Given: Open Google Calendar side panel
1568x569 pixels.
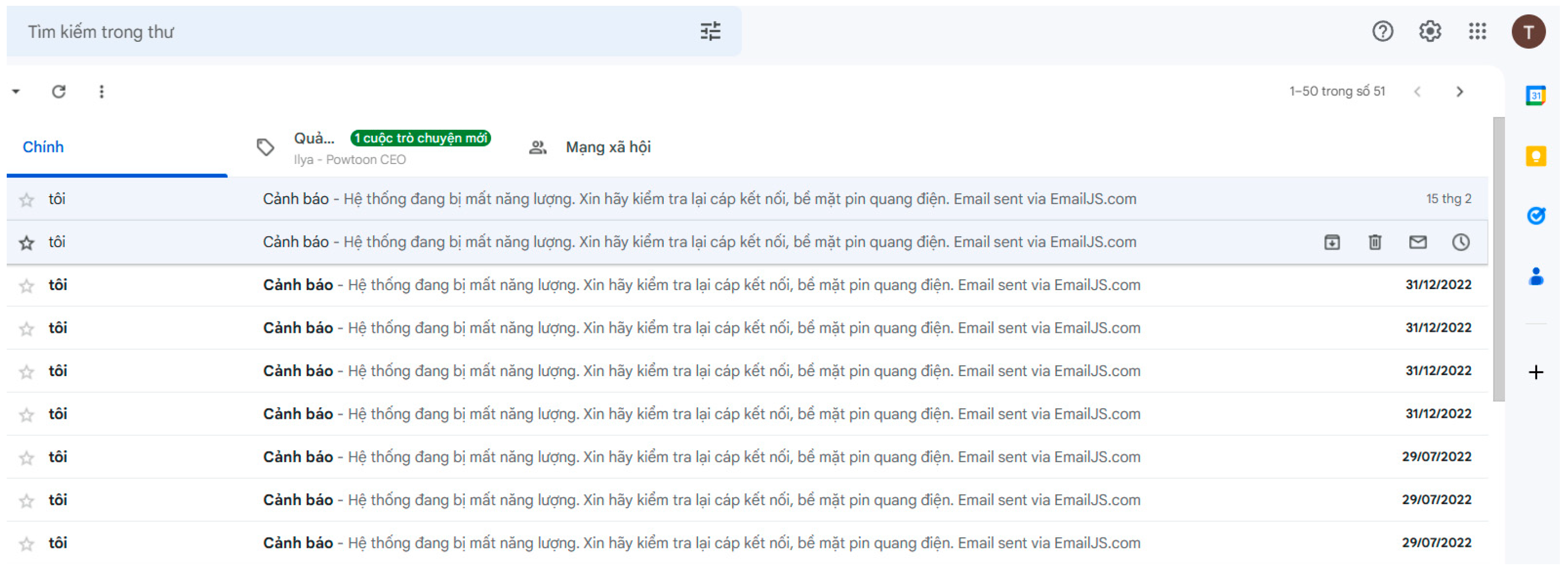Looking at the screenshot, I should (1535, 96).
